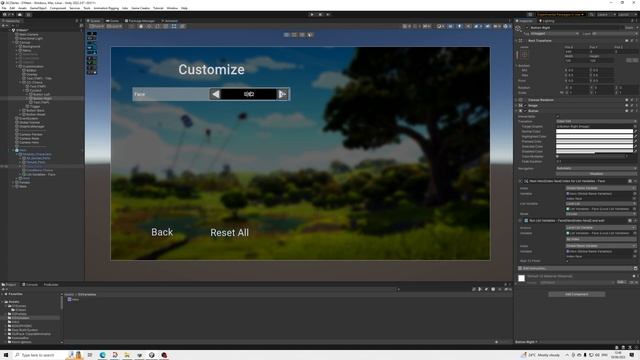Image resolution: width=640 pixels, height=360 pixels.
Task: Collapse the Customization object in Hierarchy
Action: pyautogui.click(x=17, y=67)
